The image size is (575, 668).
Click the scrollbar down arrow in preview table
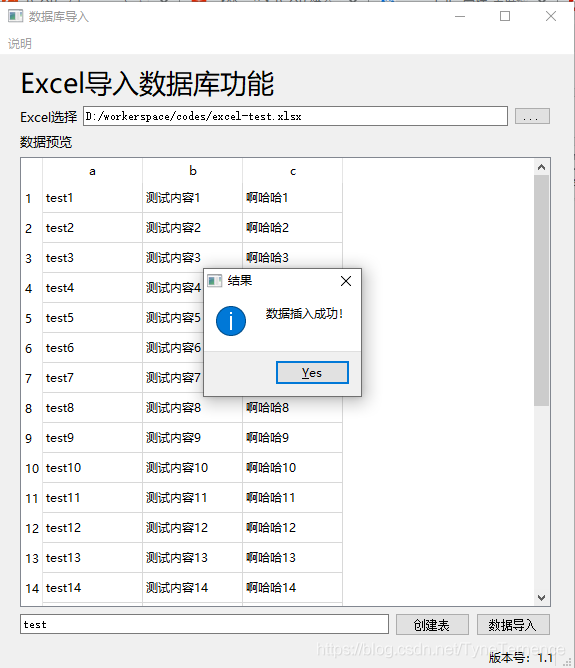pos(541,598)
